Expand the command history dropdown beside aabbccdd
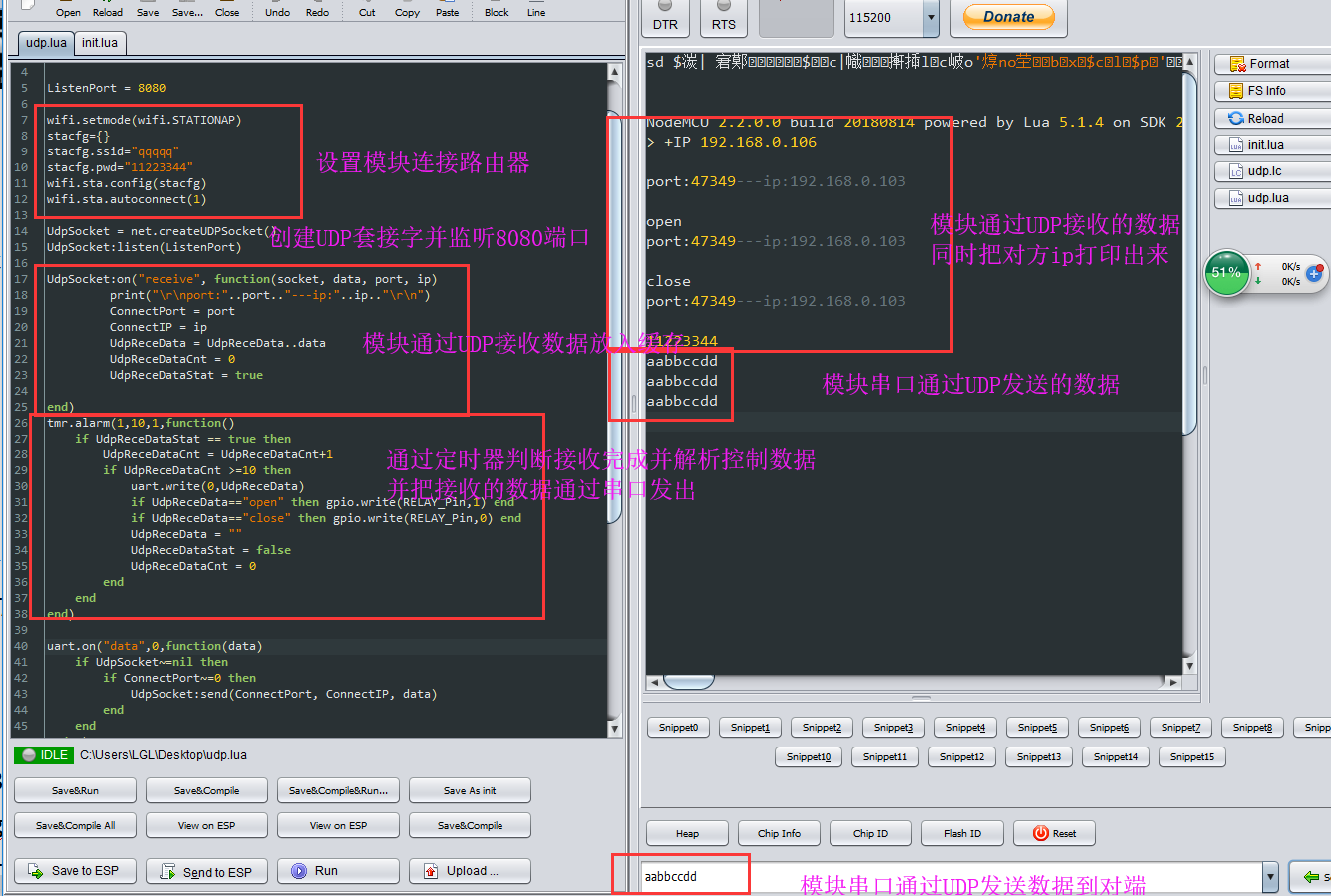 [x=1270, y=877]
